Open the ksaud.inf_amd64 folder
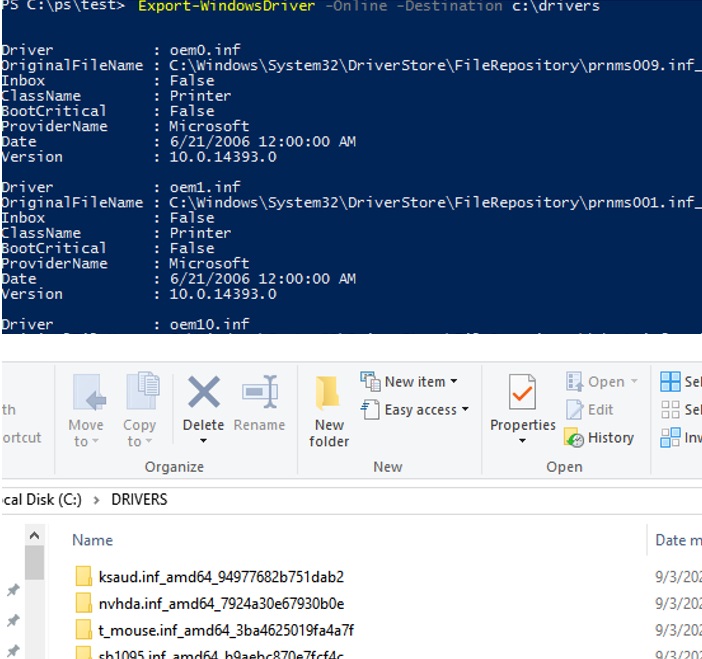Screen dimensions: 702x659 tap(220, 577)
